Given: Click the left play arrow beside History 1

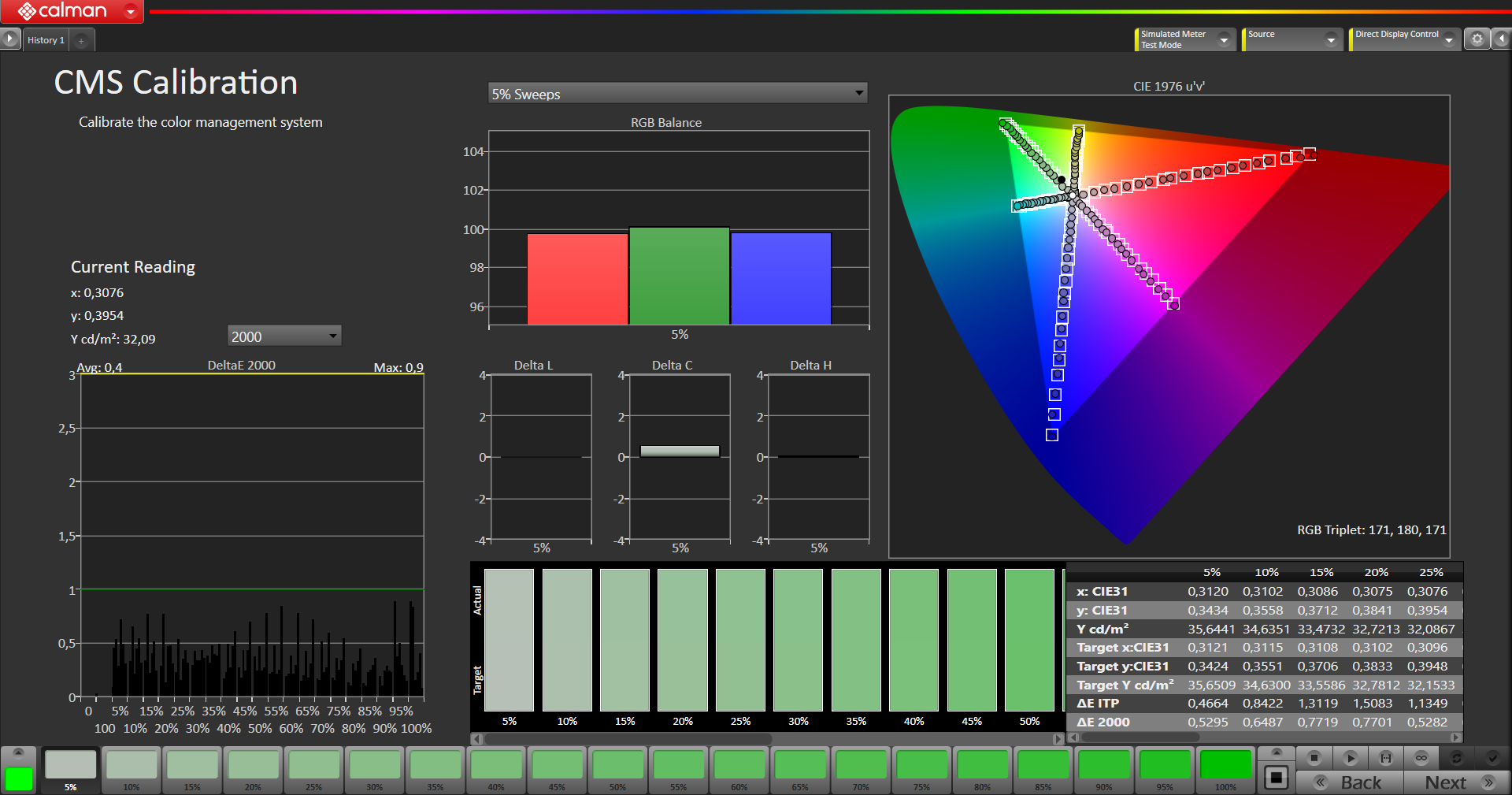Looking at the screenshot, I should pyautogui.click(x=9, y=39).
